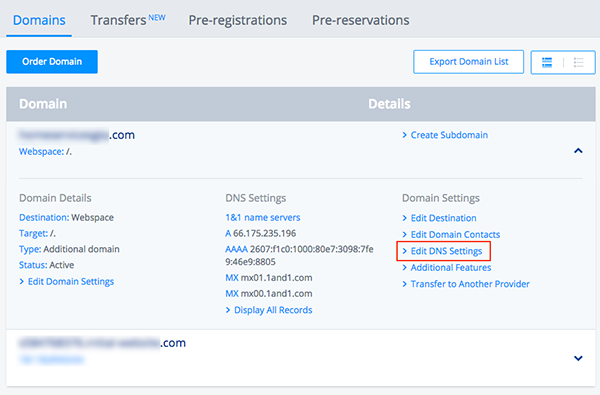Screen dimensions: 600x395
Task: Click the Status label link
Action: 33,265
